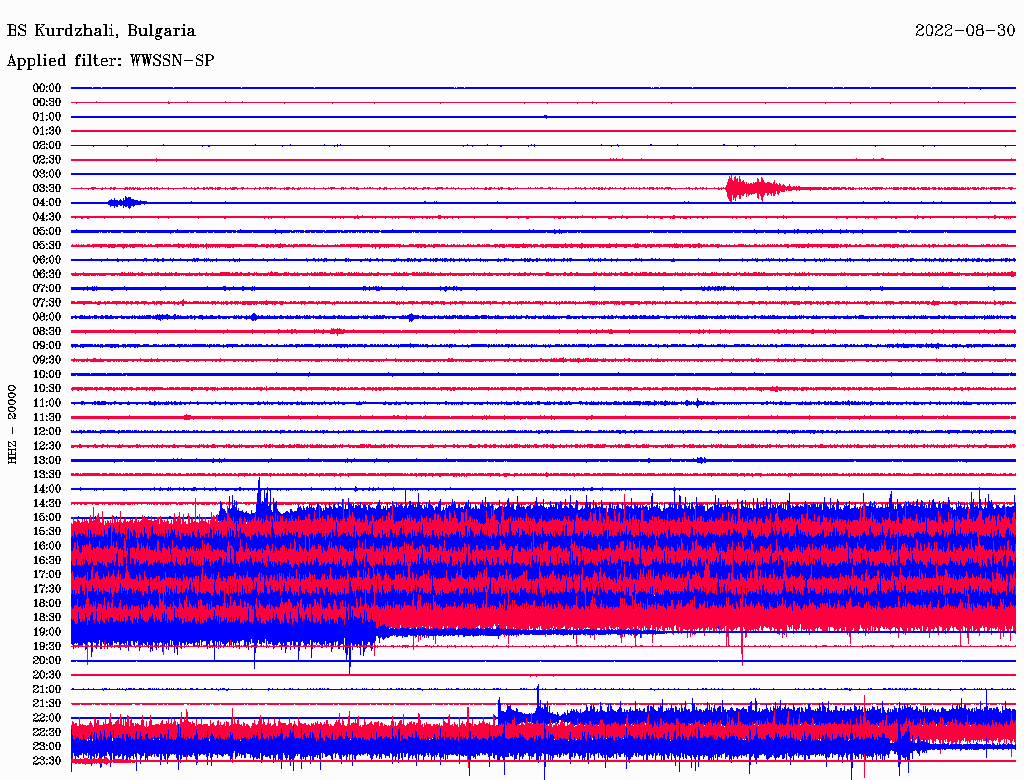Click the station title BS Kurdzhali, Bulgaria
This screenshot has width=1024, height=780.
coord(101,31)
